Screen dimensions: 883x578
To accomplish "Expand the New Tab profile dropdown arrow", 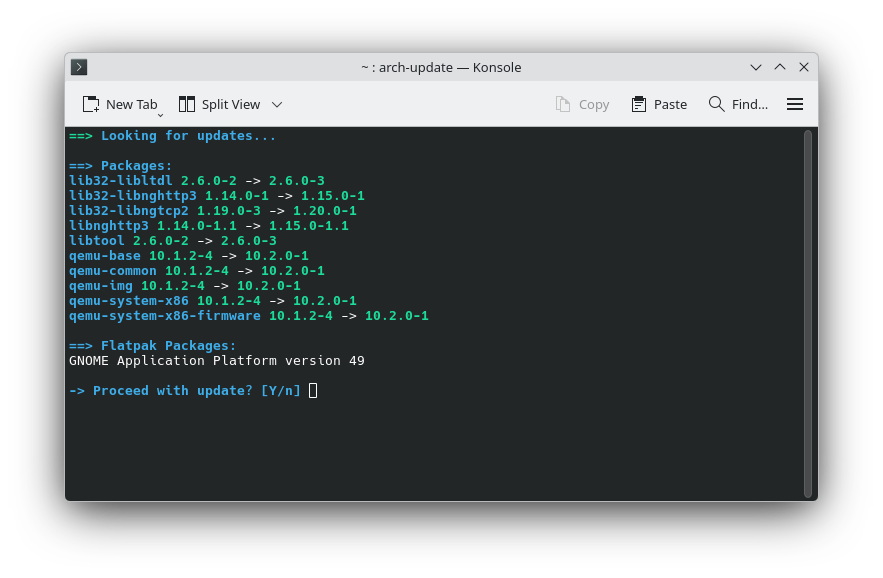I will coord(160,114).
